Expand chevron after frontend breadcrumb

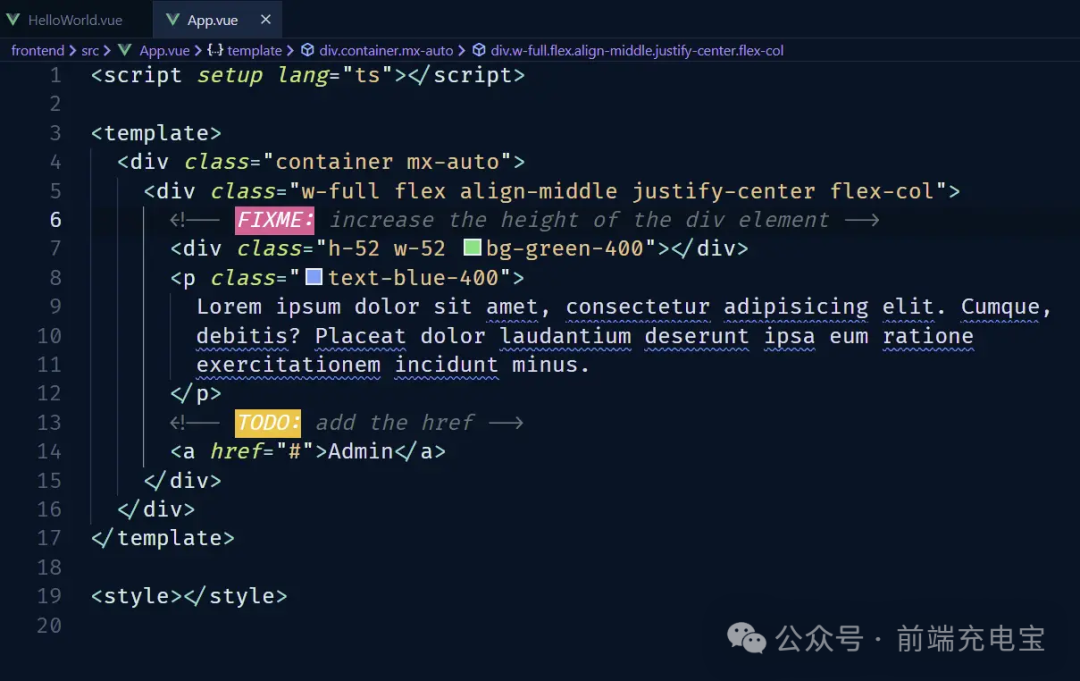[72, 50]
